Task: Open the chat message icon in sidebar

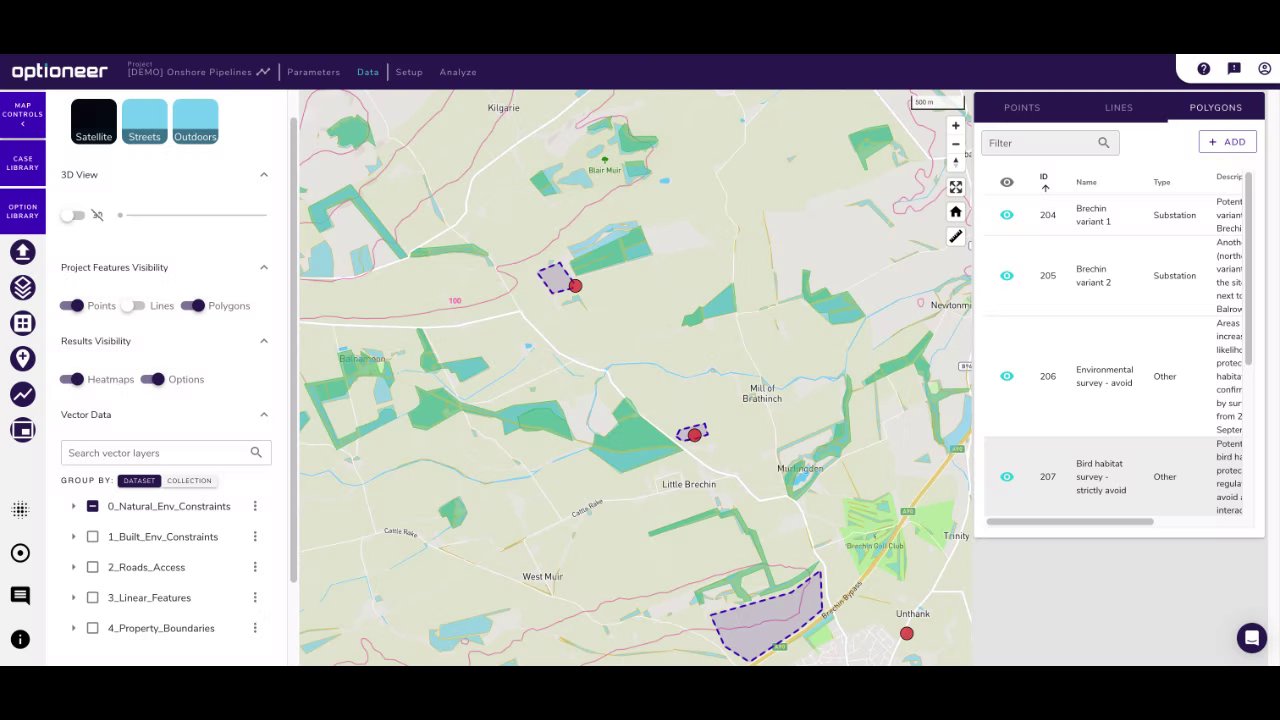Action: tap(20, 596)
